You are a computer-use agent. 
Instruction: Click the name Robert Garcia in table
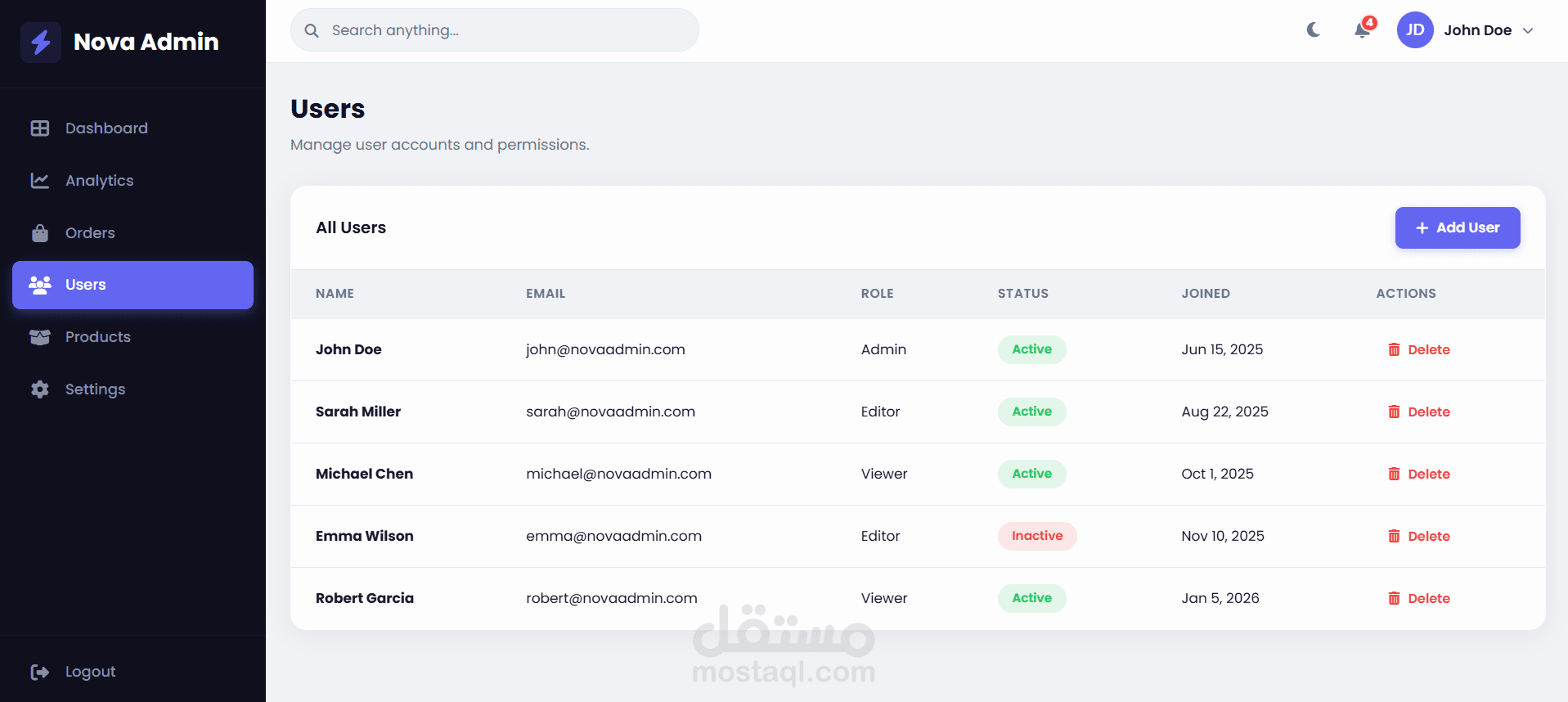365,598
